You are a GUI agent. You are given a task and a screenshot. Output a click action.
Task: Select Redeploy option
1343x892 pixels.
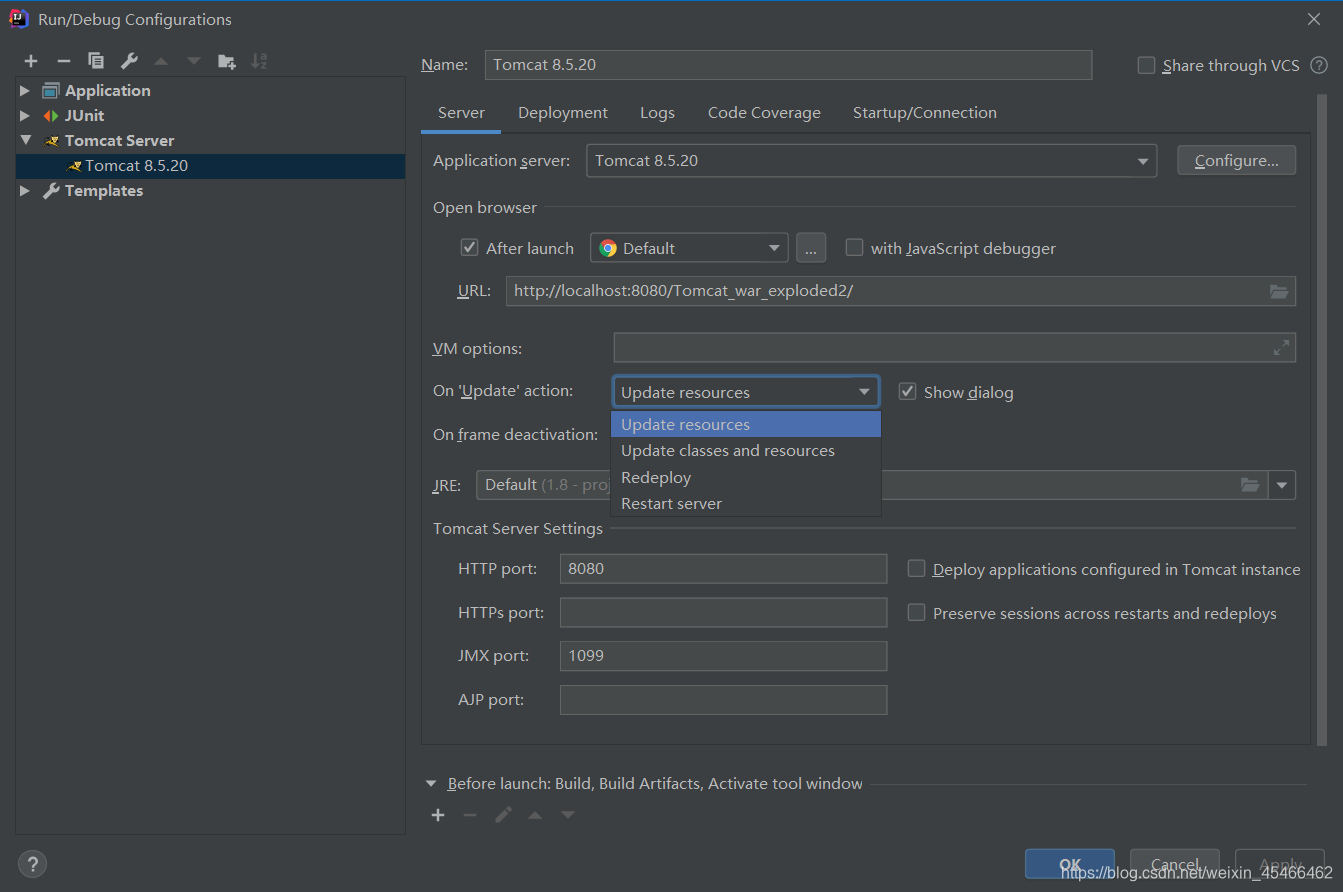pyautogui.click(x=746, y=477)
